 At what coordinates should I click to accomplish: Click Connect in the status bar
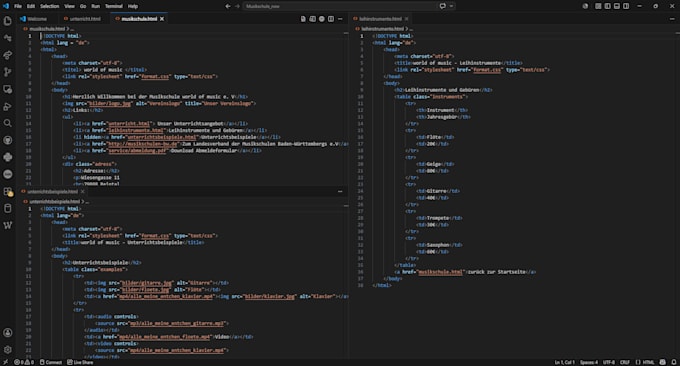coord(51,362)
